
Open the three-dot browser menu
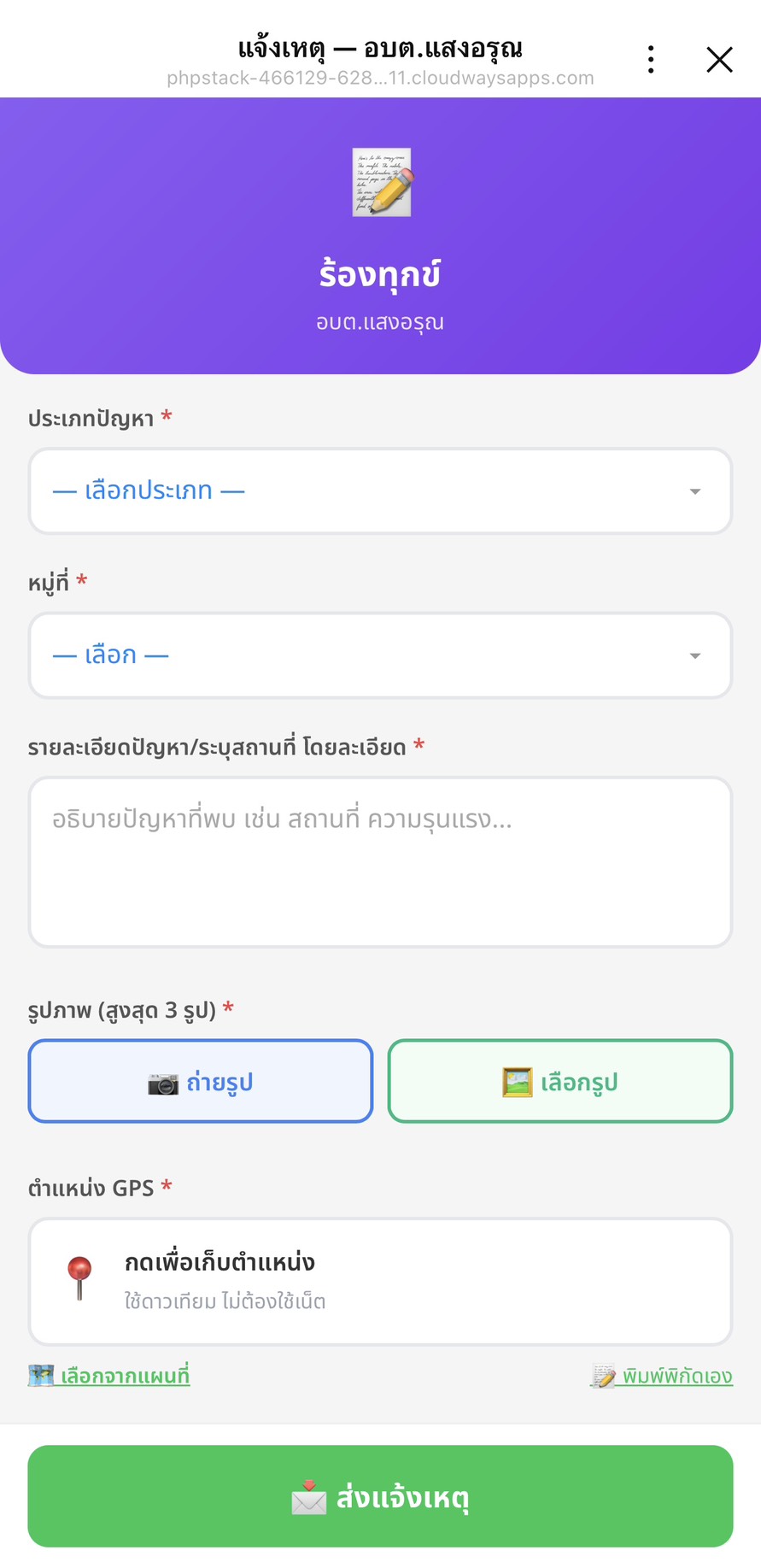pyautogui.click(x=651, y=59)
